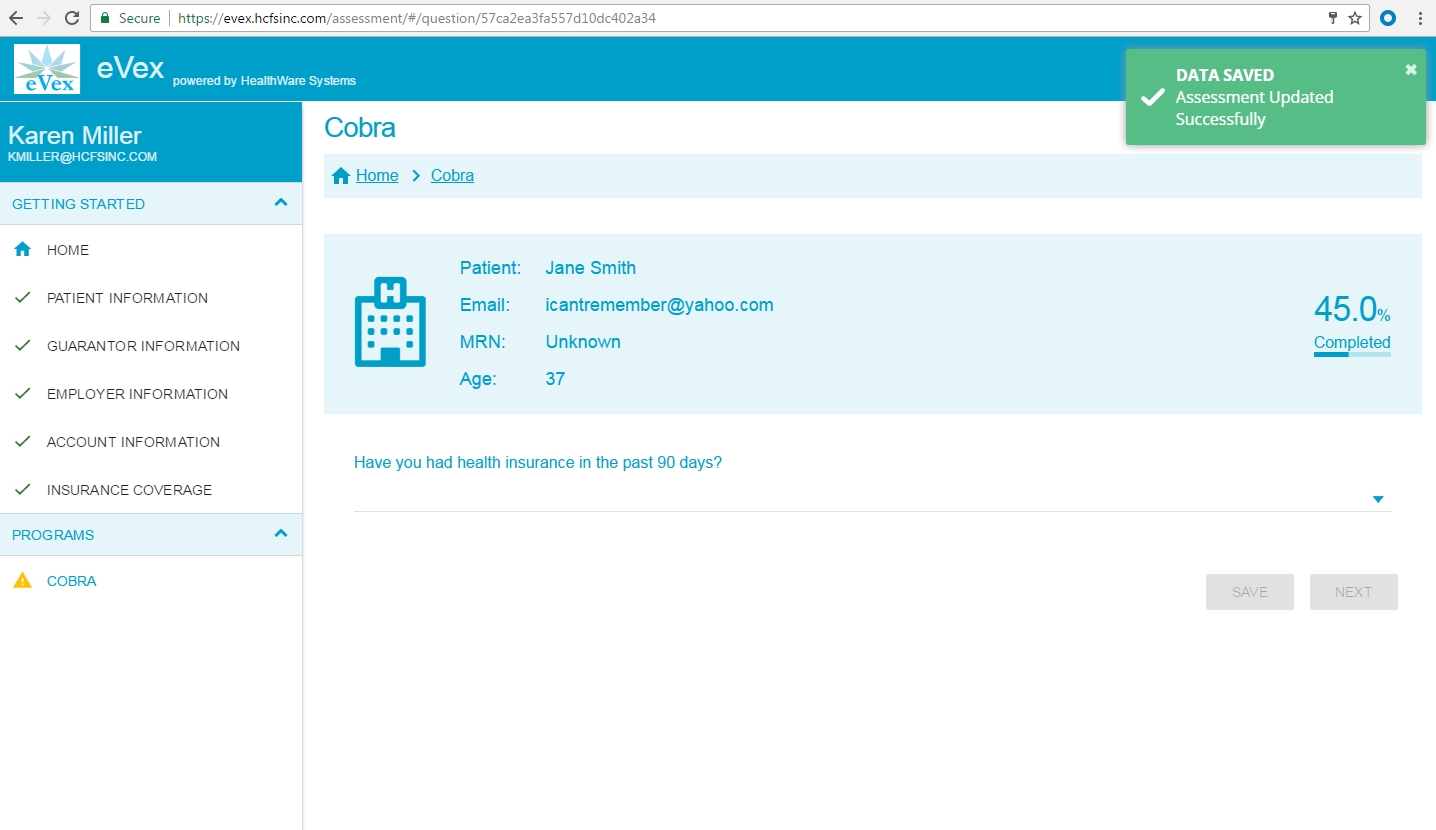Viewport: 1436px width, 830px height.
Task: Bookmark this page with star icon
Action: click(1354, 18)
